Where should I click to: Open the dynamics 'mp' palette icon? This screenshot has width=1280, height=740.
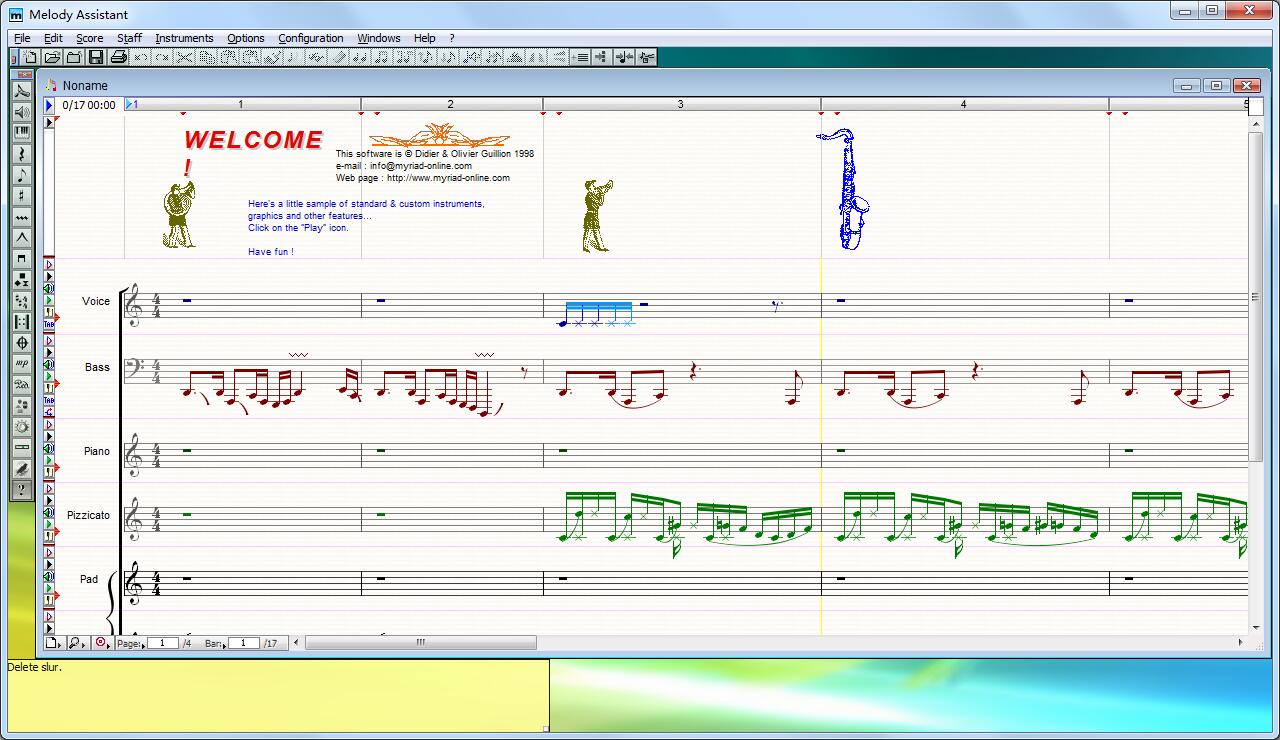click(21, 364)
